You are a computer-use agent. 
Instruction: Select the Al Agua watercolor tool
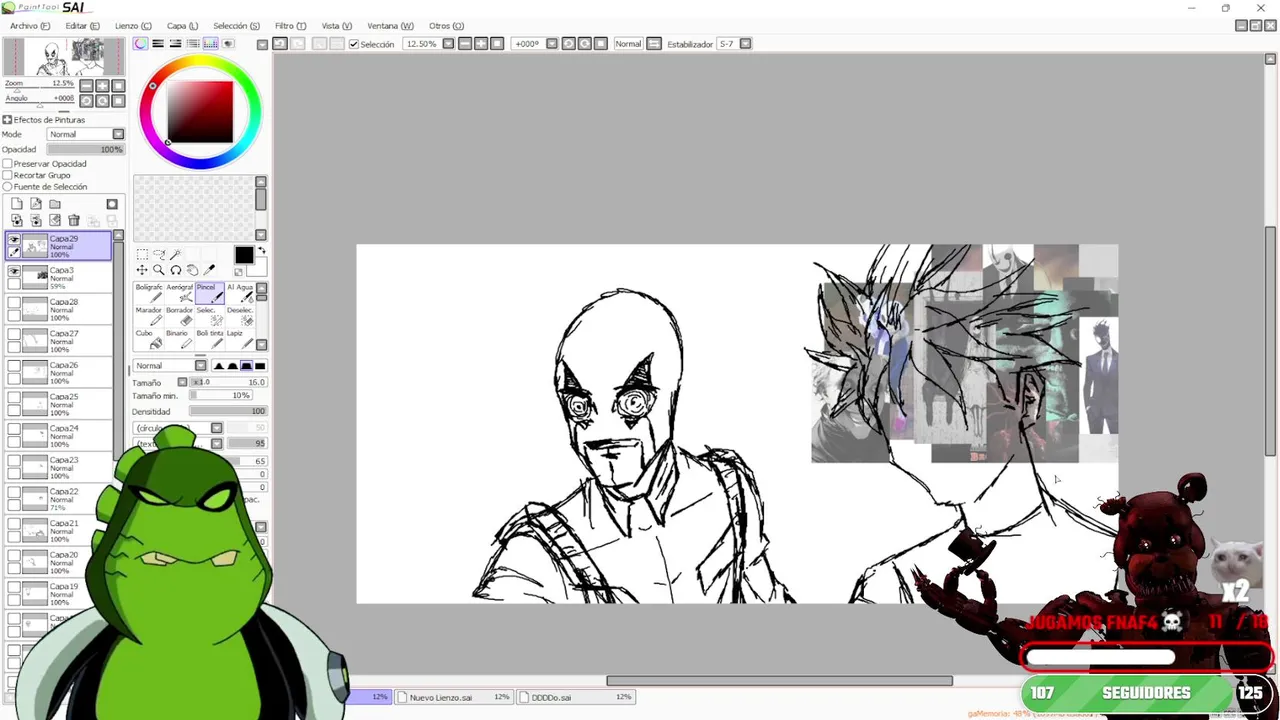coord(240,293)
